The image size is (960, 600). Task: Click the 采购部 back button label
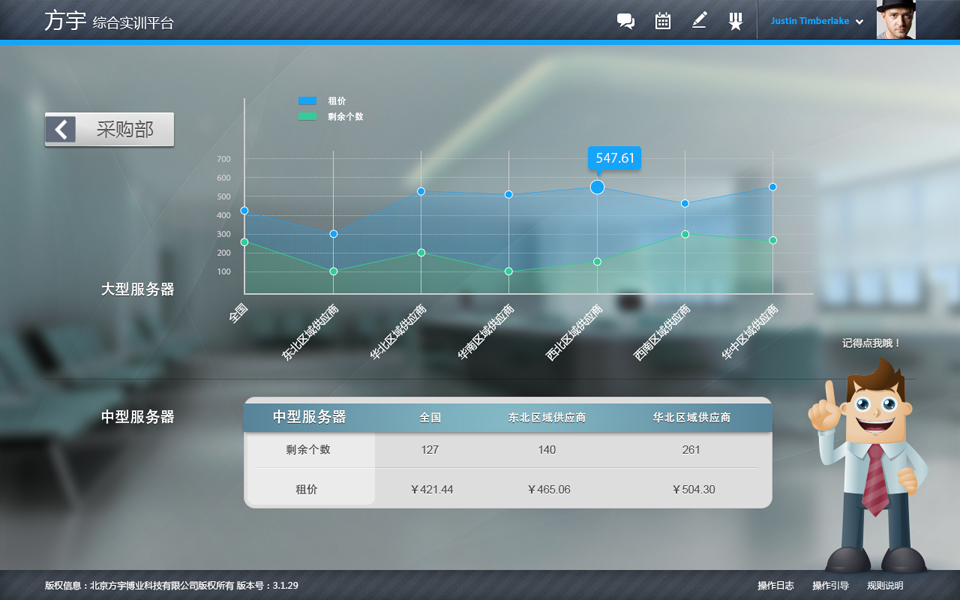[x=125, y=129]
